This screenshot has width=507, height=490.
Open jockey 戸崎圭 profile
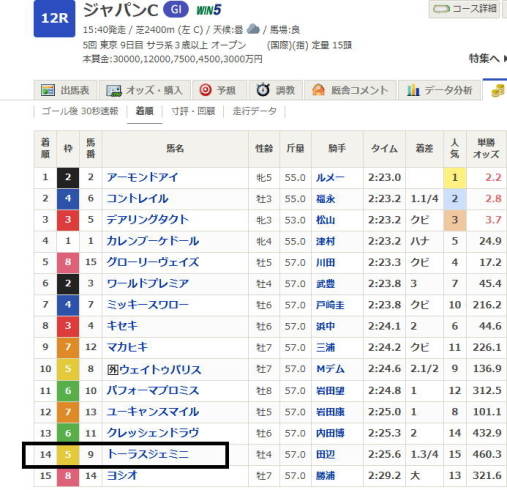point(330,305)
